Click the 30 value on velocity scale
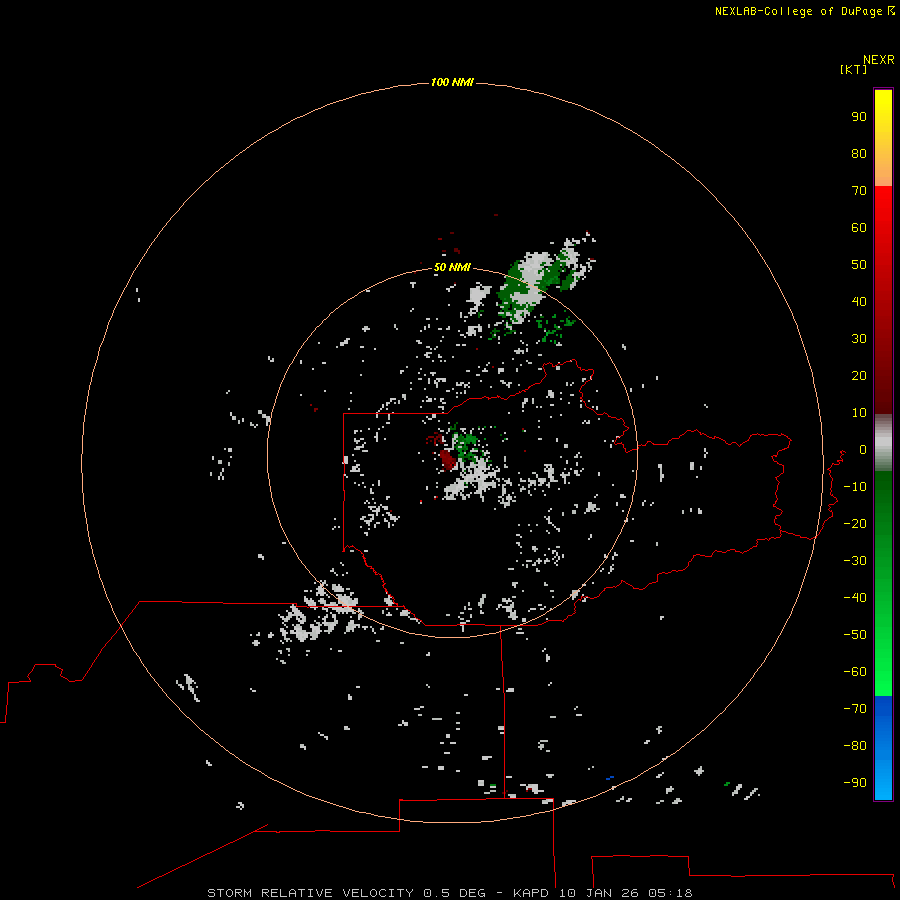The height and width of the screenshot is (900, 900). (859, 339)
